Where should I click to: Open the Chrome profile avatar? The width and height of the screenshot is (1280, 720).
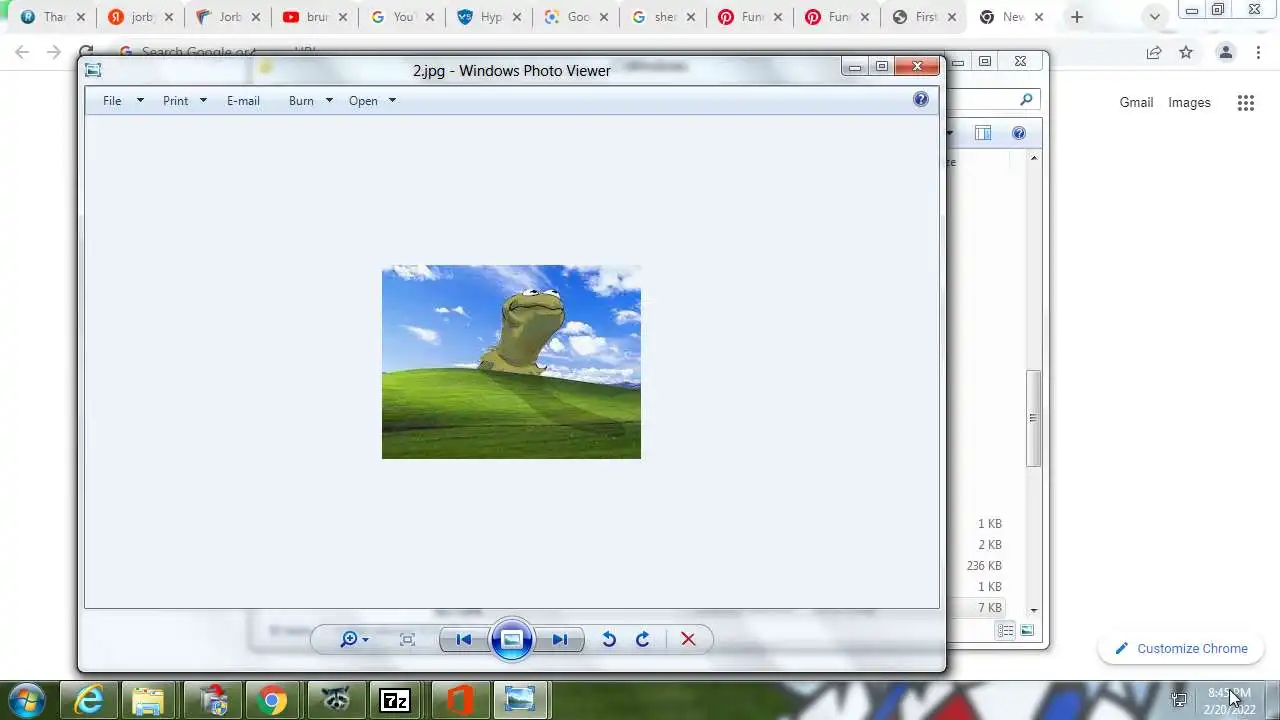click(x=1225, y=52)
